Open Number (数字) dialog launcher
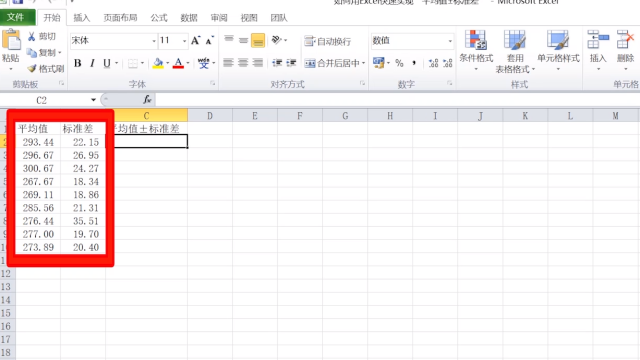640x360 pixels. [449, 83]
